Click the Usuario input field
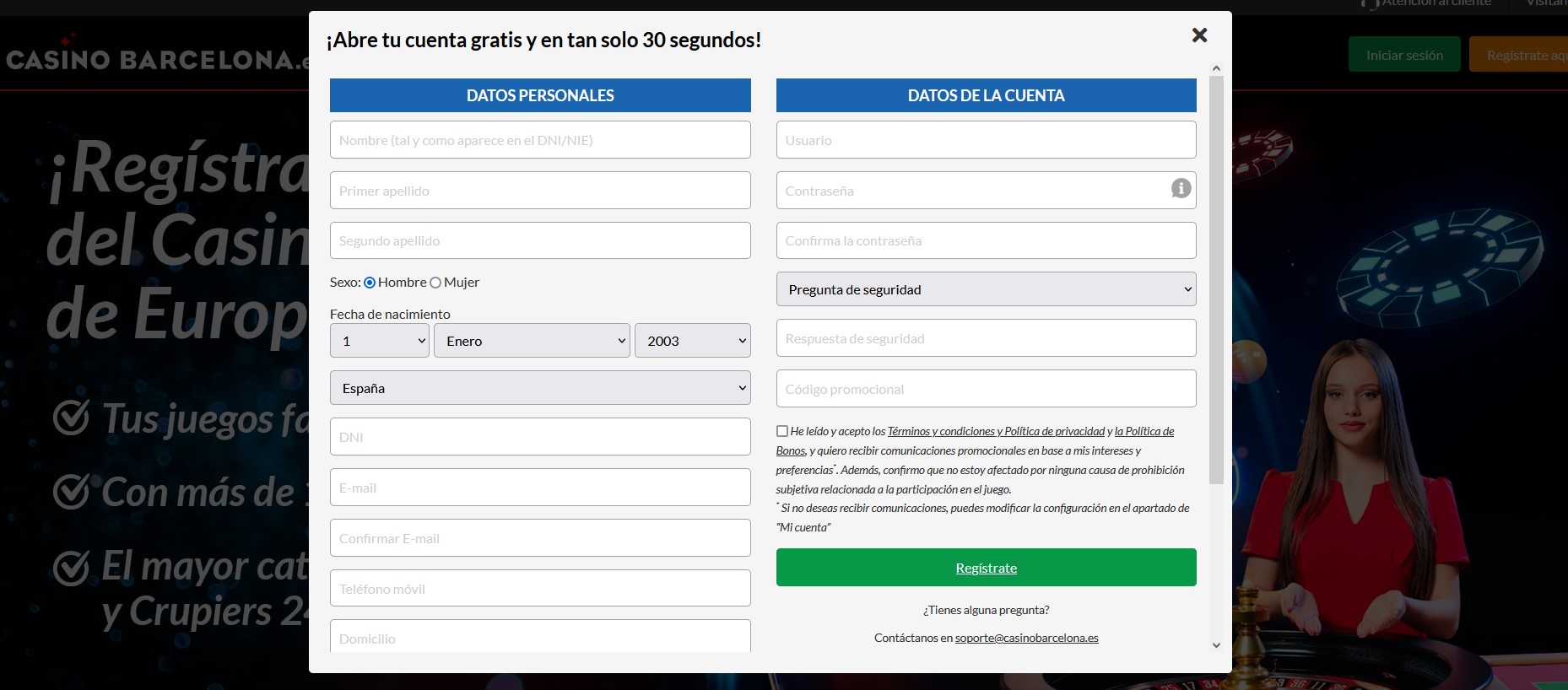The image size is (1568, 690). [986, 140]
